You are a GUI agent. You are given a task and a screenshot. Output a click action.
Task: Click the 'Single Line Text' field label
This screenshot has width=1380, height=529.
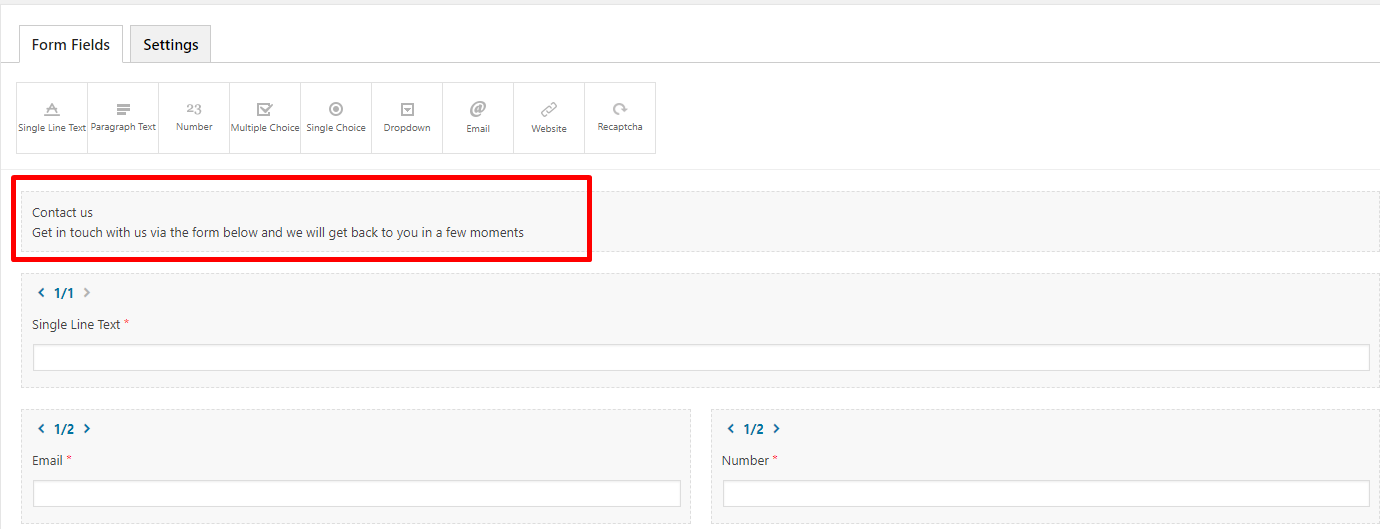76,324
